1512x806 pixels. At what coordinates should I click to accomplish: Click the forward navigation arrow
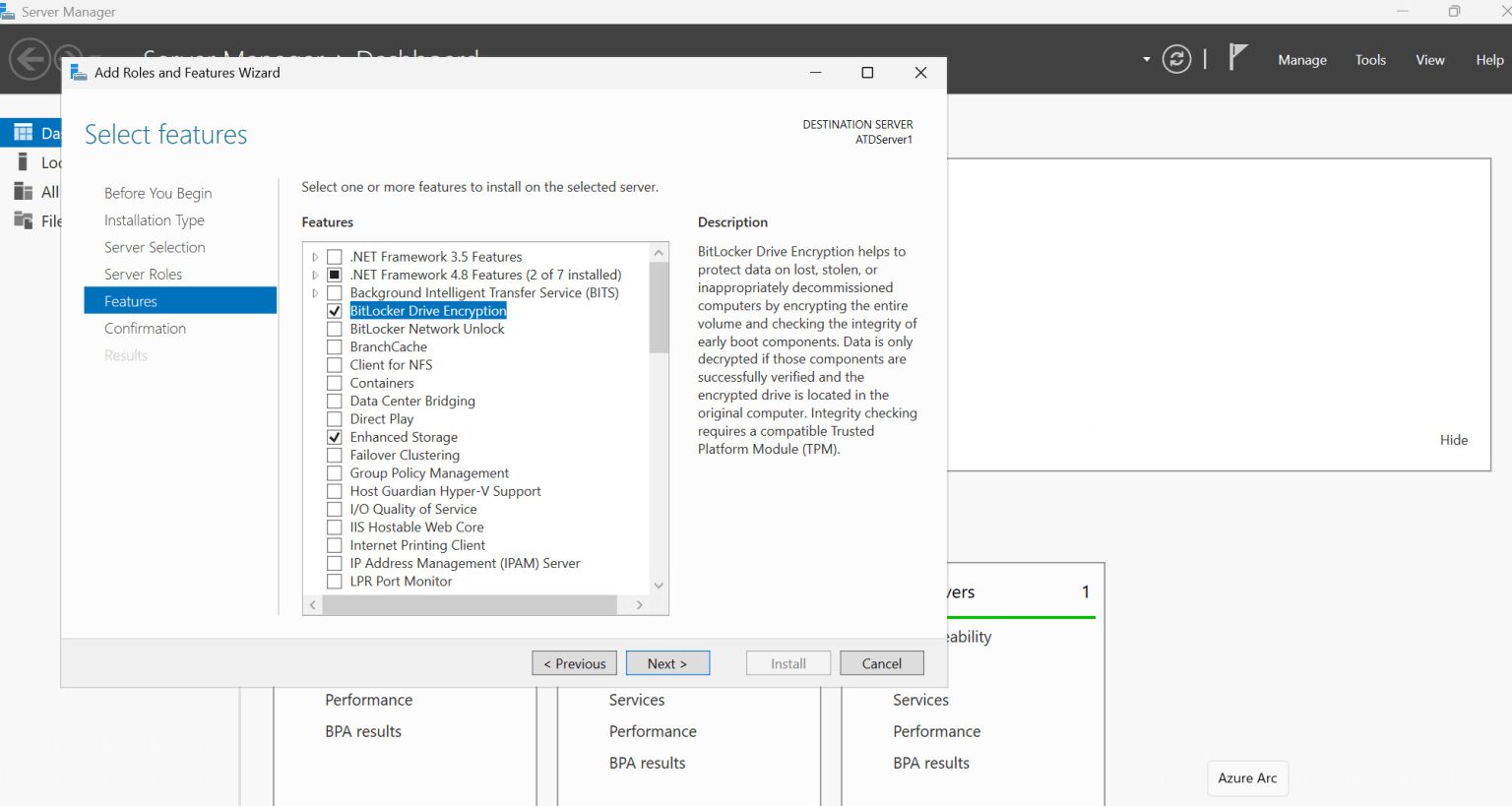click(x=68, y=59)
